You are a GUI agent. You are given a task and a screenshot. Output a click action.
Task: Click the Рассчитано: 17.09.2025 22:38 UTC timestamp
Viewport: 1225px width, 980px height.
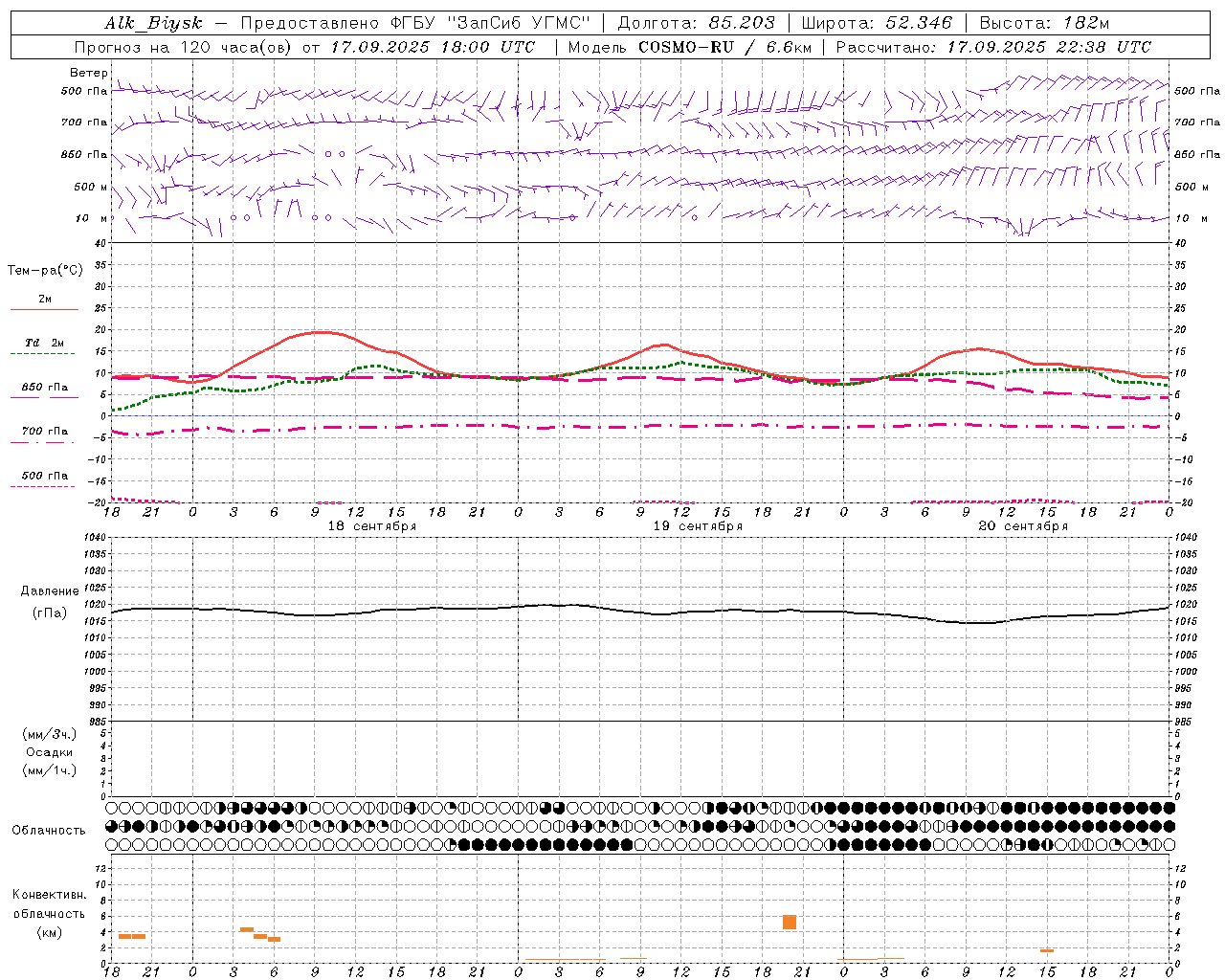pyautogui.click(x=993, y=47)
